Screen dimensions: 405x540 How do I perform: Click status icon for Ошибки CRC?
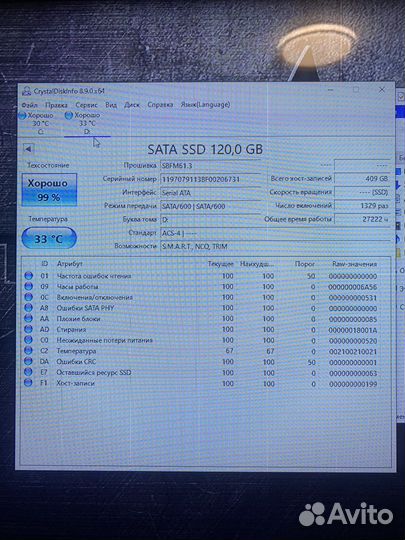(29, 361)
